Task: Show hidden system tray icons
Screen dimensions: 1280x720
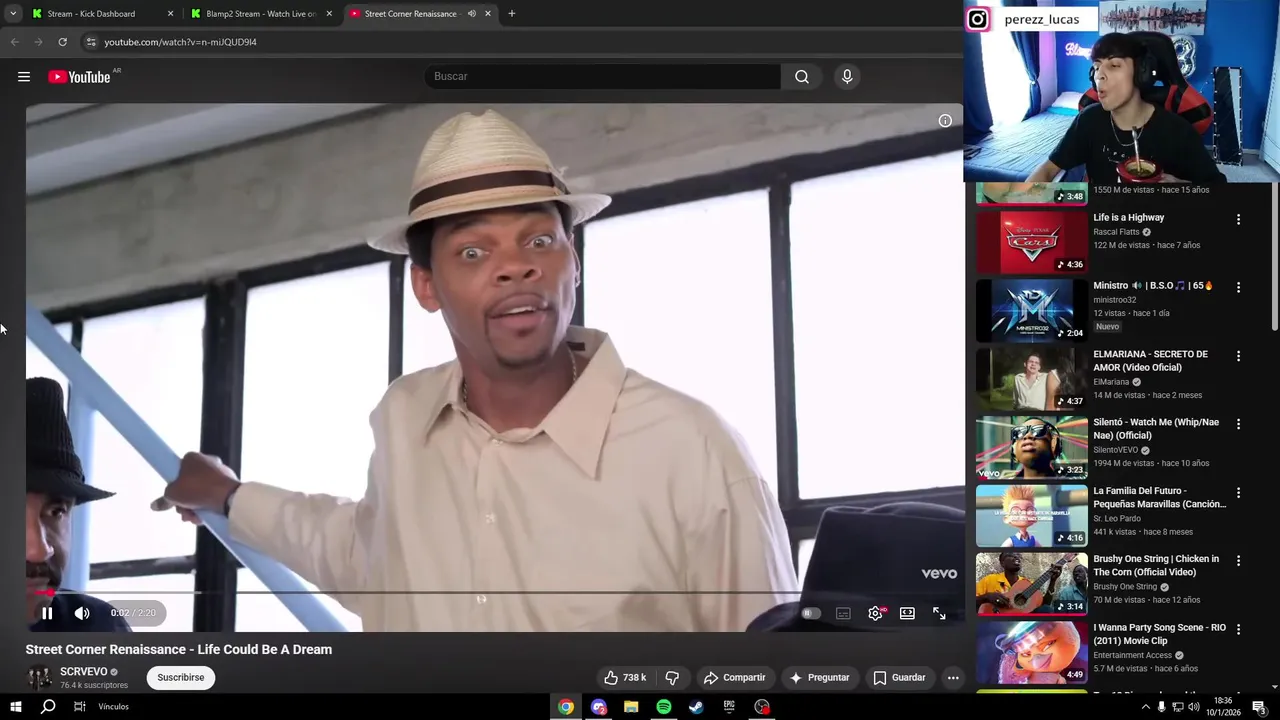Action: point(1145,707)
